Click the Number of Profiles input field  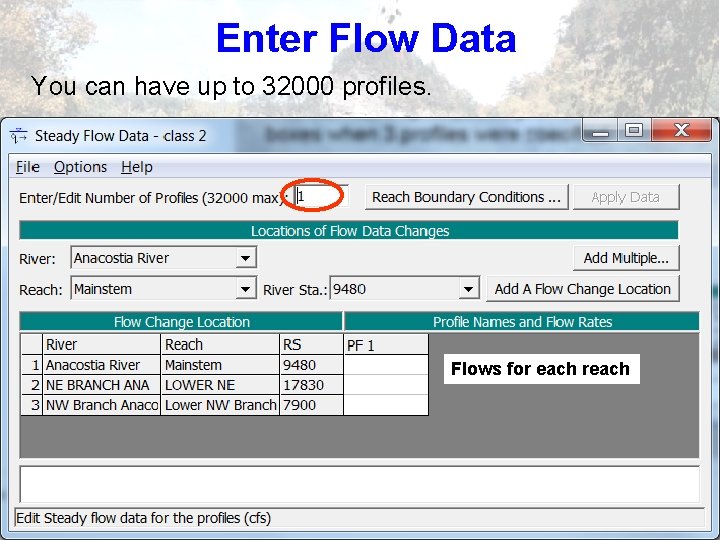[x=321, y=197]
